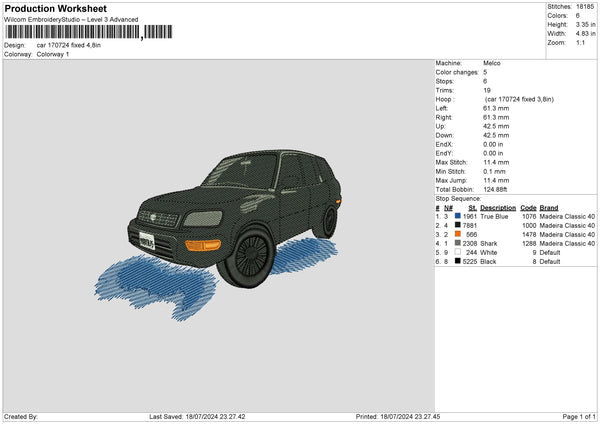The height and width of the screenshot is (424, 600).
Task: Click the Colors count value 6
Action: [x=578, y=16]
